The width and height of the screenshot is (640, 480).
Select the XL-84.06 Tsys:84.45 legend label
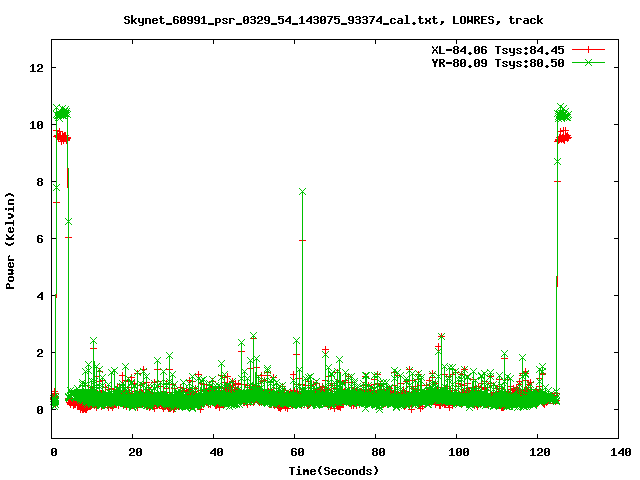495,49
